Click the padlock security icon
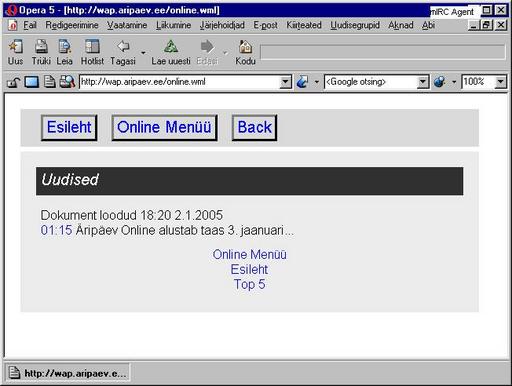Image resolution: width=512 pixels, height=386 pixels. point(14,82)
